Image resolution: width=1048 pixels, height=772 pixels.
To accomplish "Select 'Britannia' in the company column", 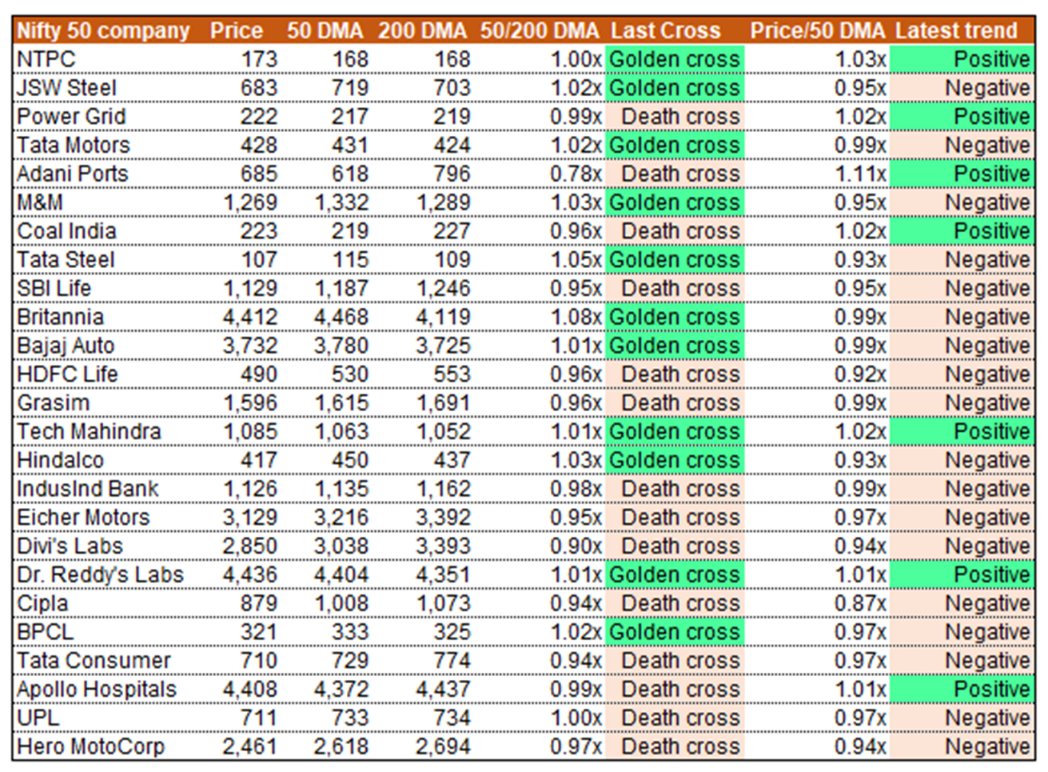I will pos(60,317).
